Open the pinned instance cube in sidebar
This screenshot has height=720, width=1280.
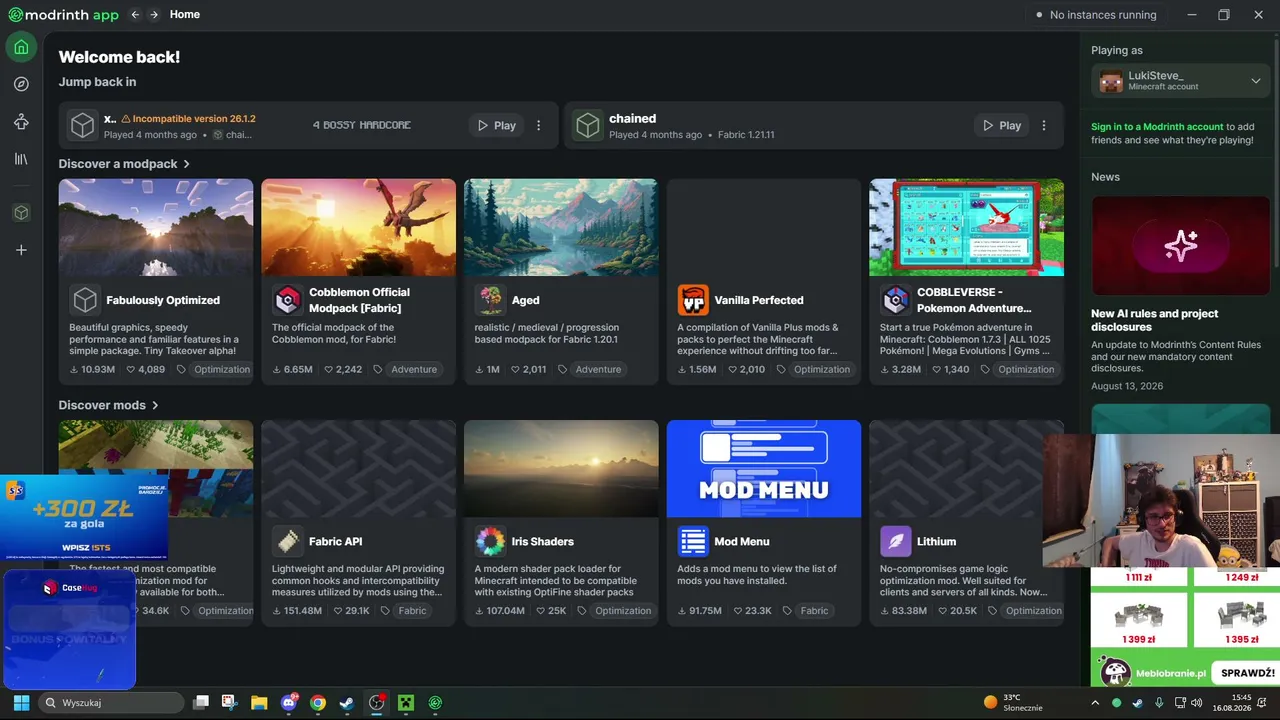click(x=21, y=213)
